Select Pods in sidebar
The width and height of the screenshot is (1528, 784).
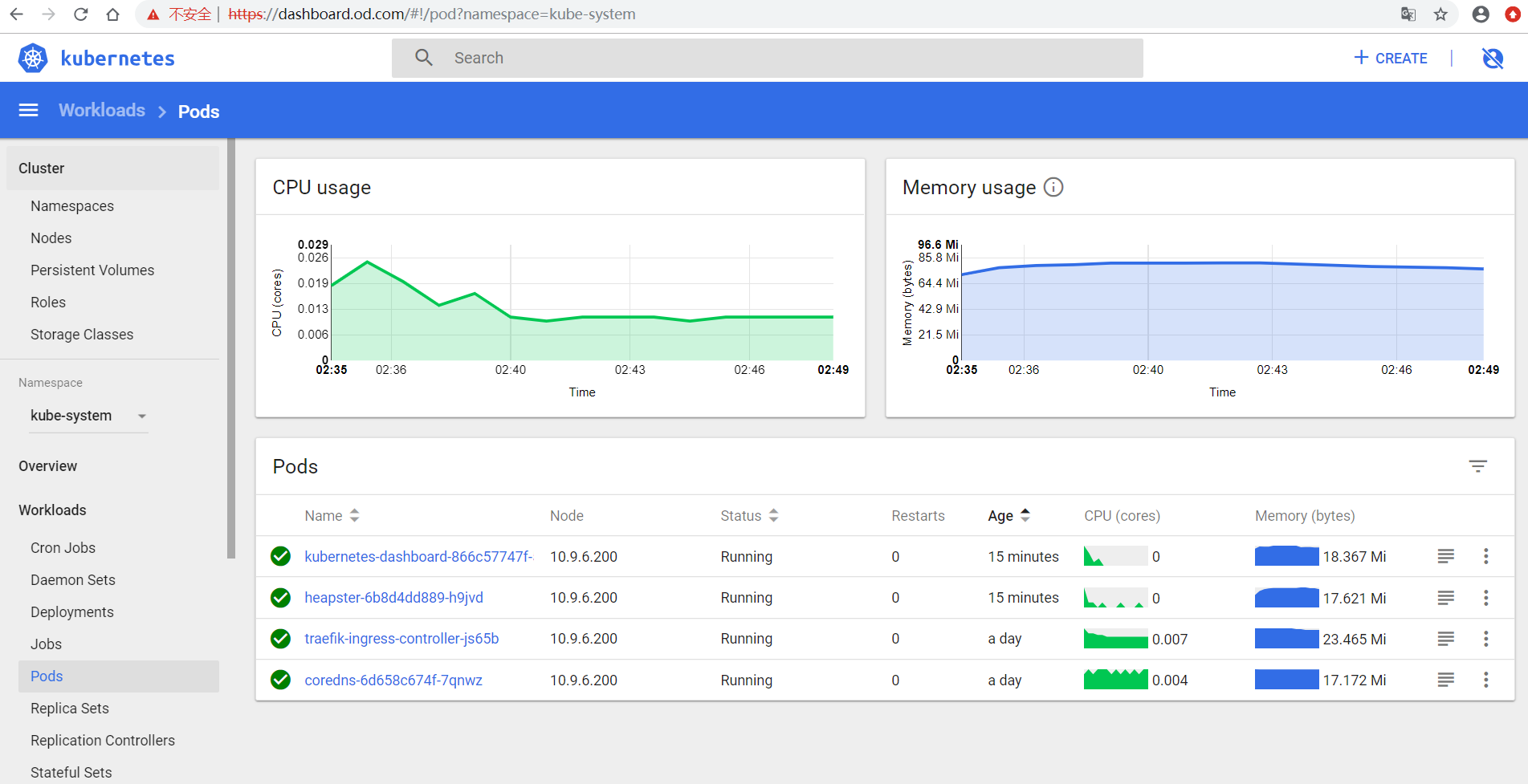119,676
